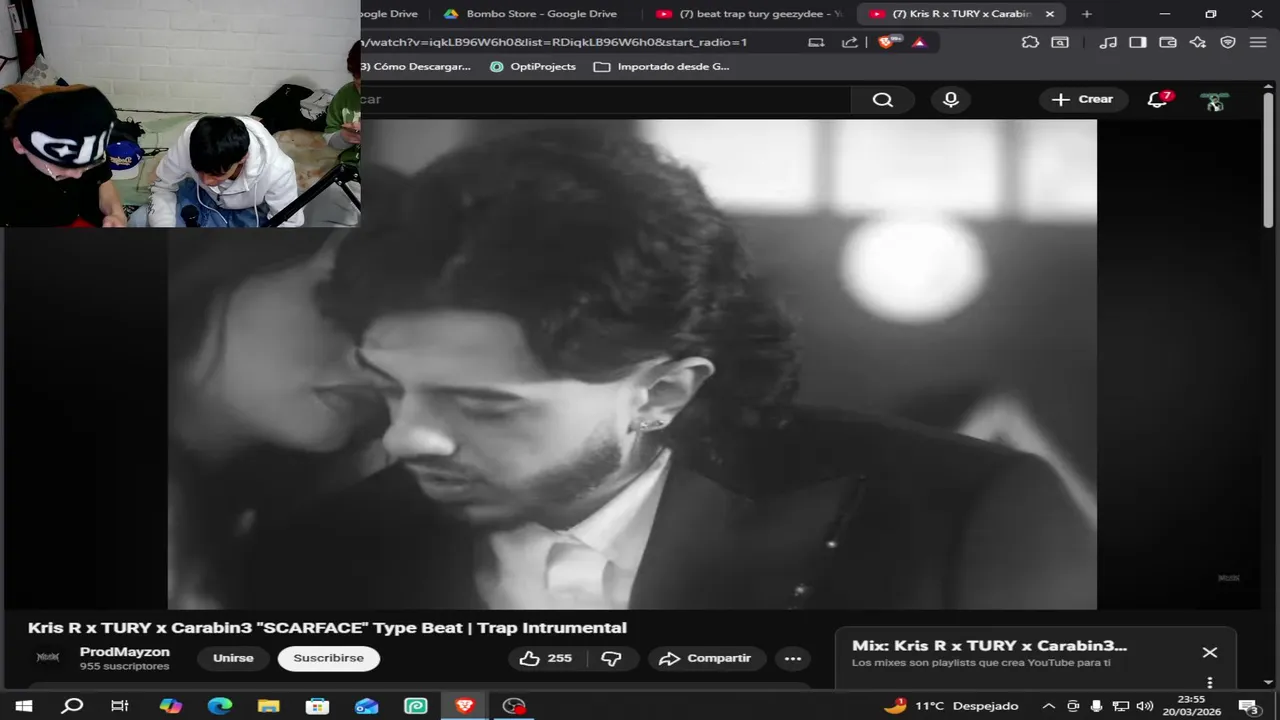
Task: Open the recording app on taskbar
Action: (514, 706)
